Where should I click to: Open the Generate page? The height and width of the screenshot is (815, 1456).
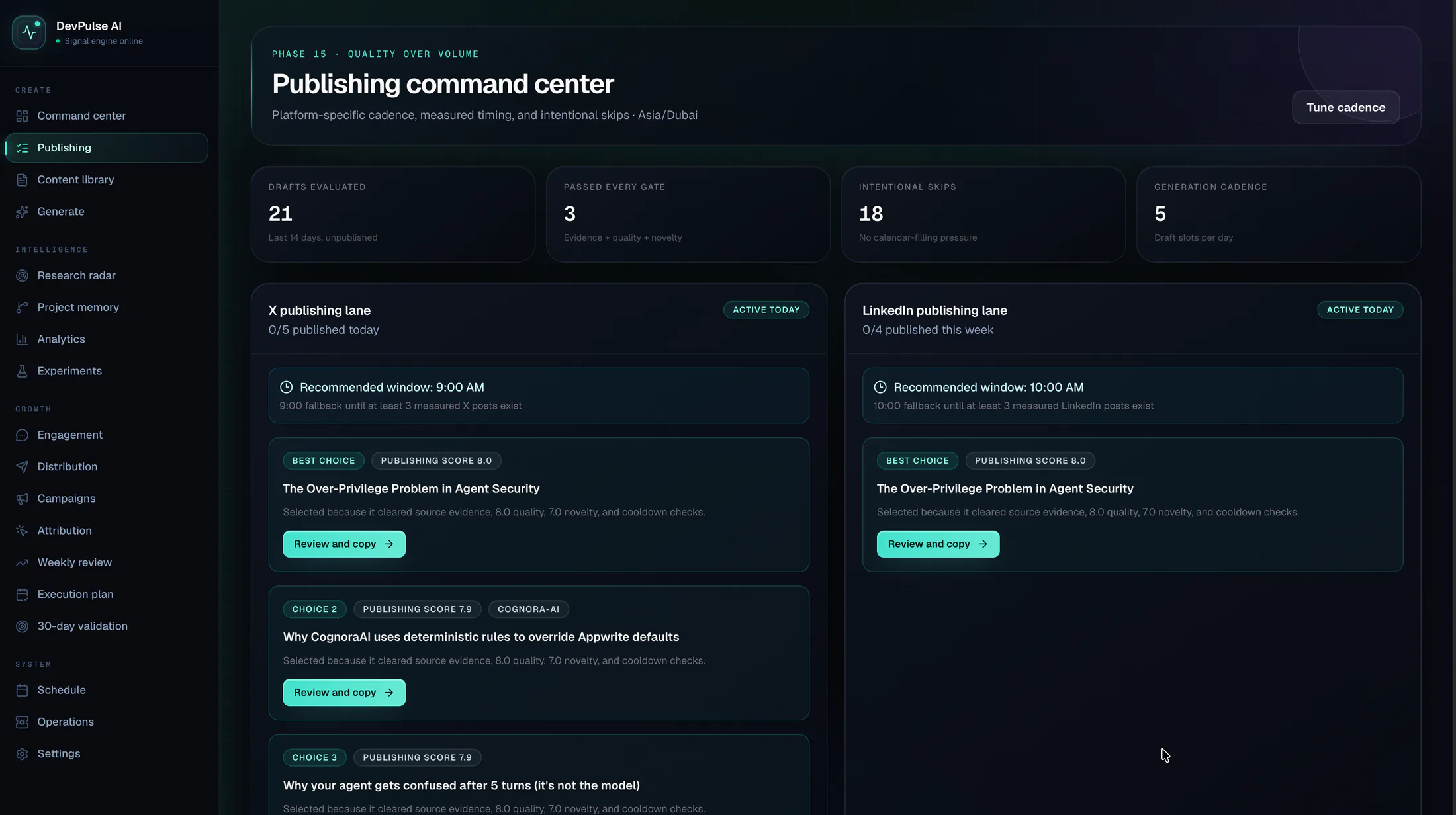107,212
